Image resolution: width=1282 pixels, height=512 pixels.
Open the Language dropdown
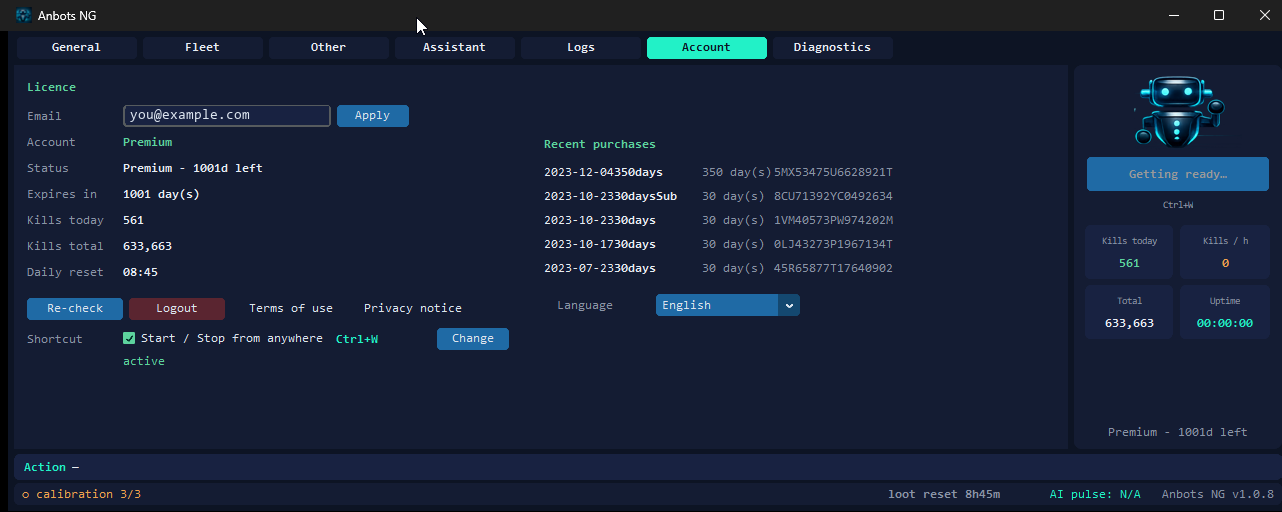point(728,305)
